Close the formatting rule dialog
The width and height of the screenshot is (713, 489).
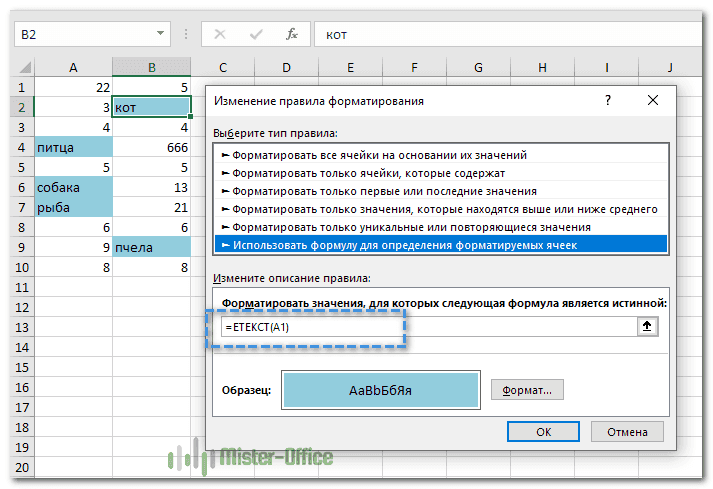tap(653, 100)
